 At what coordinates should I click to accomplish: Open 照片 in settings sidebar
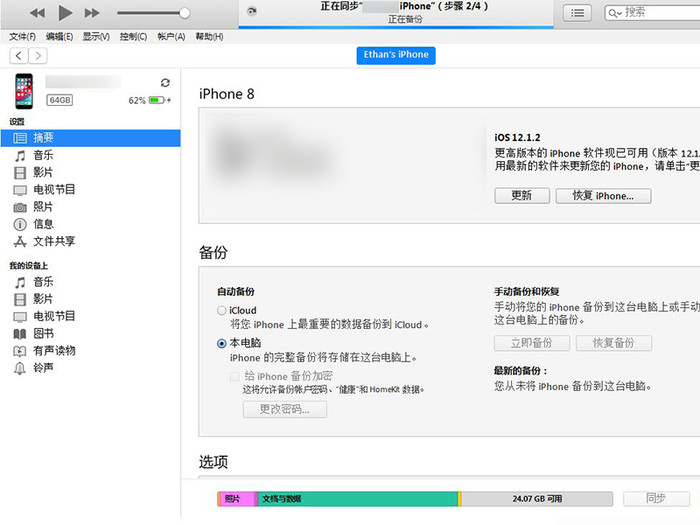43,207
